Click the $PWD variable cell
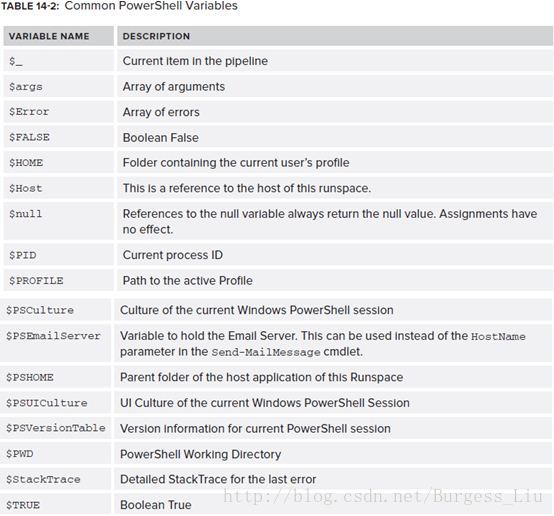Screen dimensions: 554x516 coord(55,454)
